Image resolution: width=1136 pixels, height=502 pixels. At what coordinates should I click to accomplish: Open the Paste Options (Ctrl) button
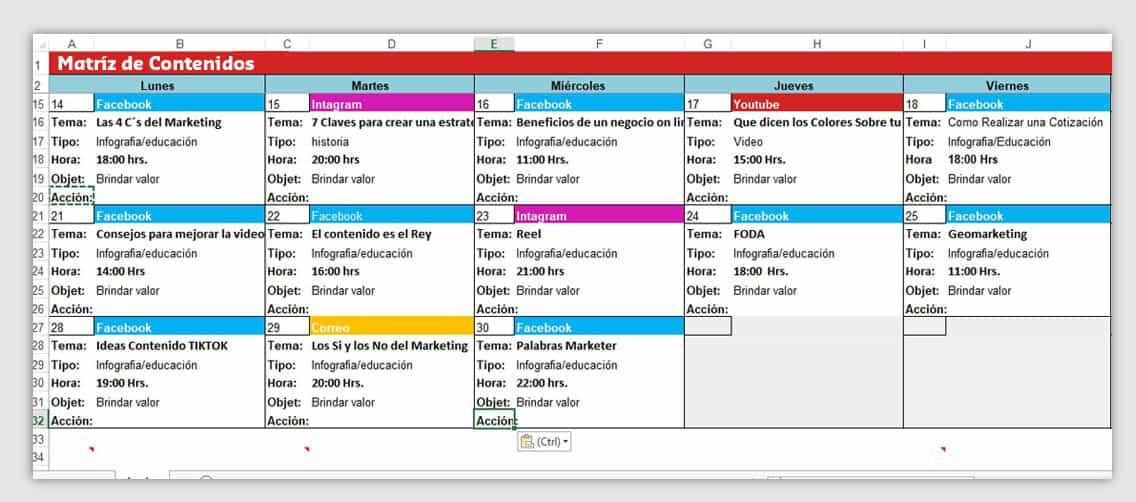pyautogui.click(x=543, y=441)
